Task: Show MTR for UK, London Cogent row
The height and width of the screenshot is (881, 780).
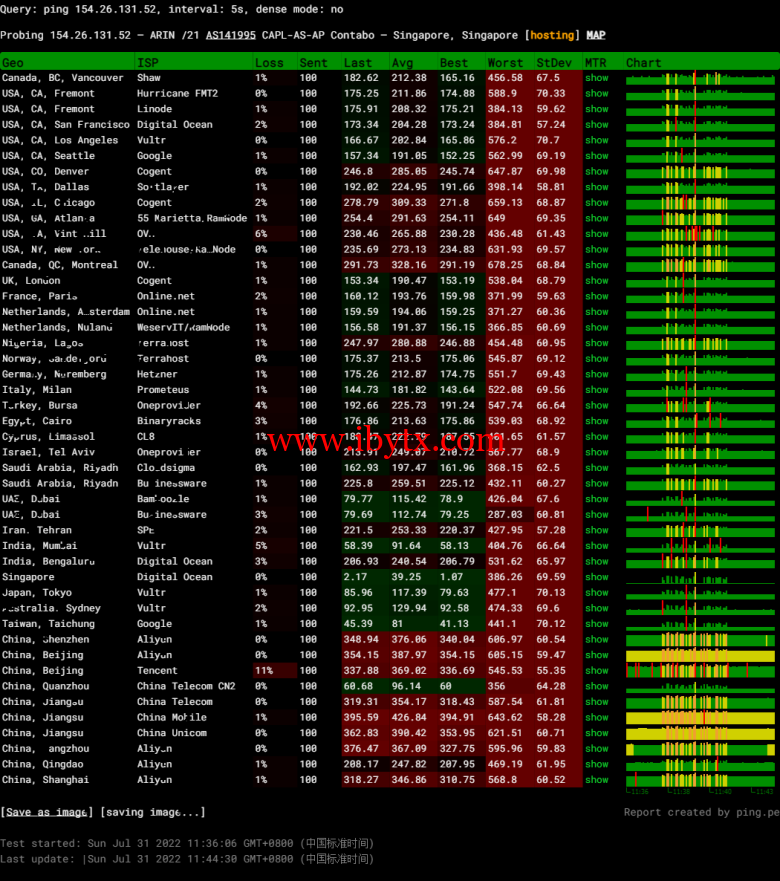Action: click(x=596, y=281)
